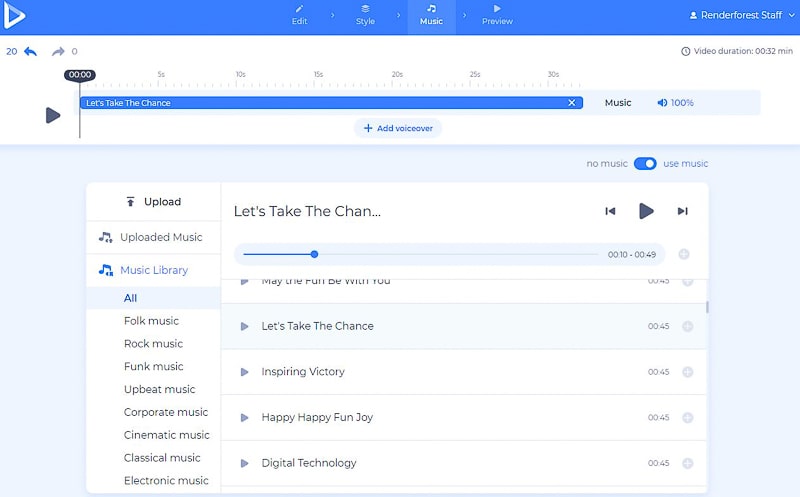Toggle the use music switch

point(645,164)
